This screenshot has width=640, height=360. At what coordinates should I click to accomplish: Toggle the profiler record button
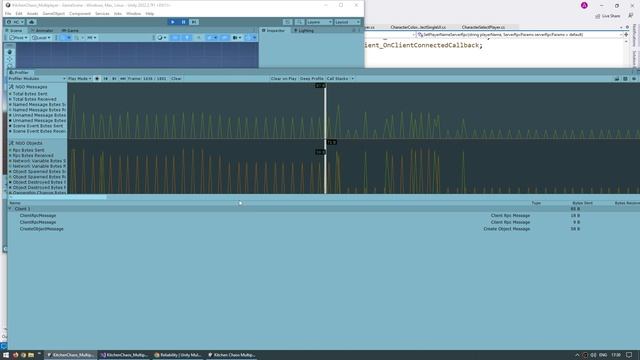click(97, 78)
